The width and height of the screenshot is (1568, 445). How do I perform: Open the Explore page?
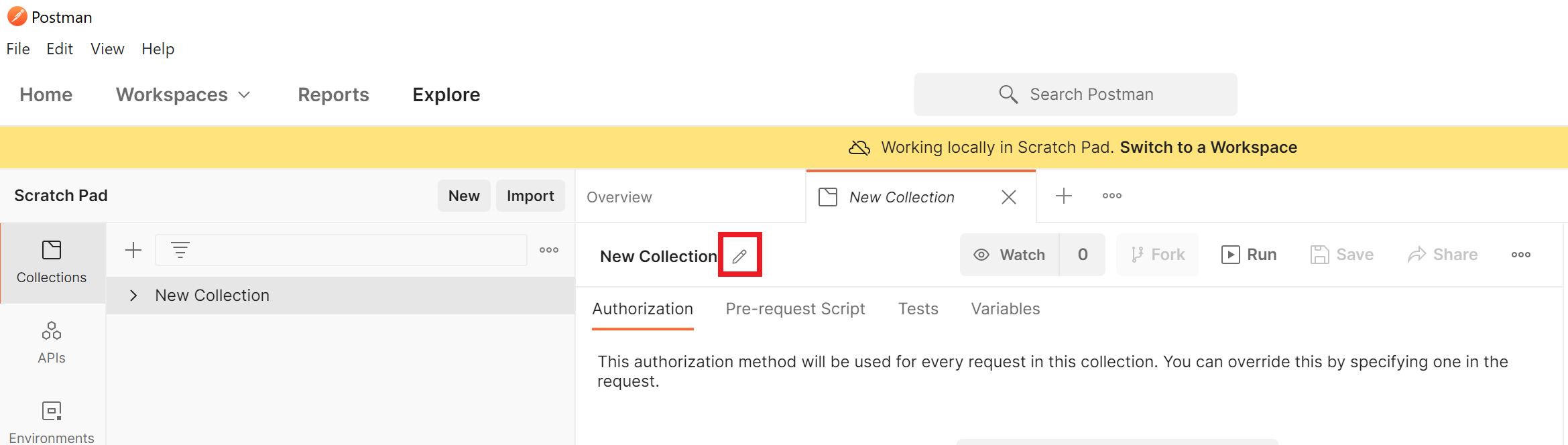(x=446, y=94)
